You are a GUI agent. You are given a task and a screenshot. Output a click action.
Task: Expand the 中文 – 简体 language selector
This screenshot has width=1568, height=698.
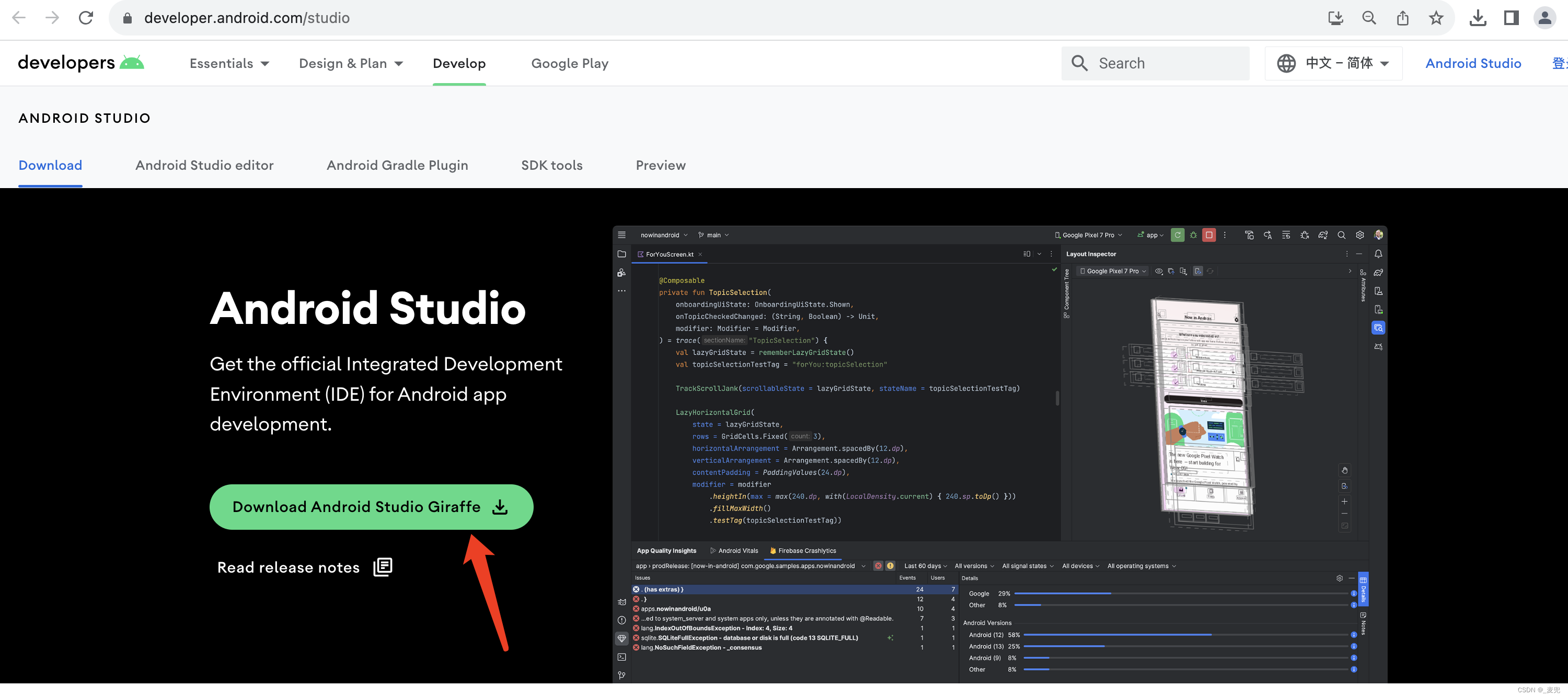(1333, 63)
